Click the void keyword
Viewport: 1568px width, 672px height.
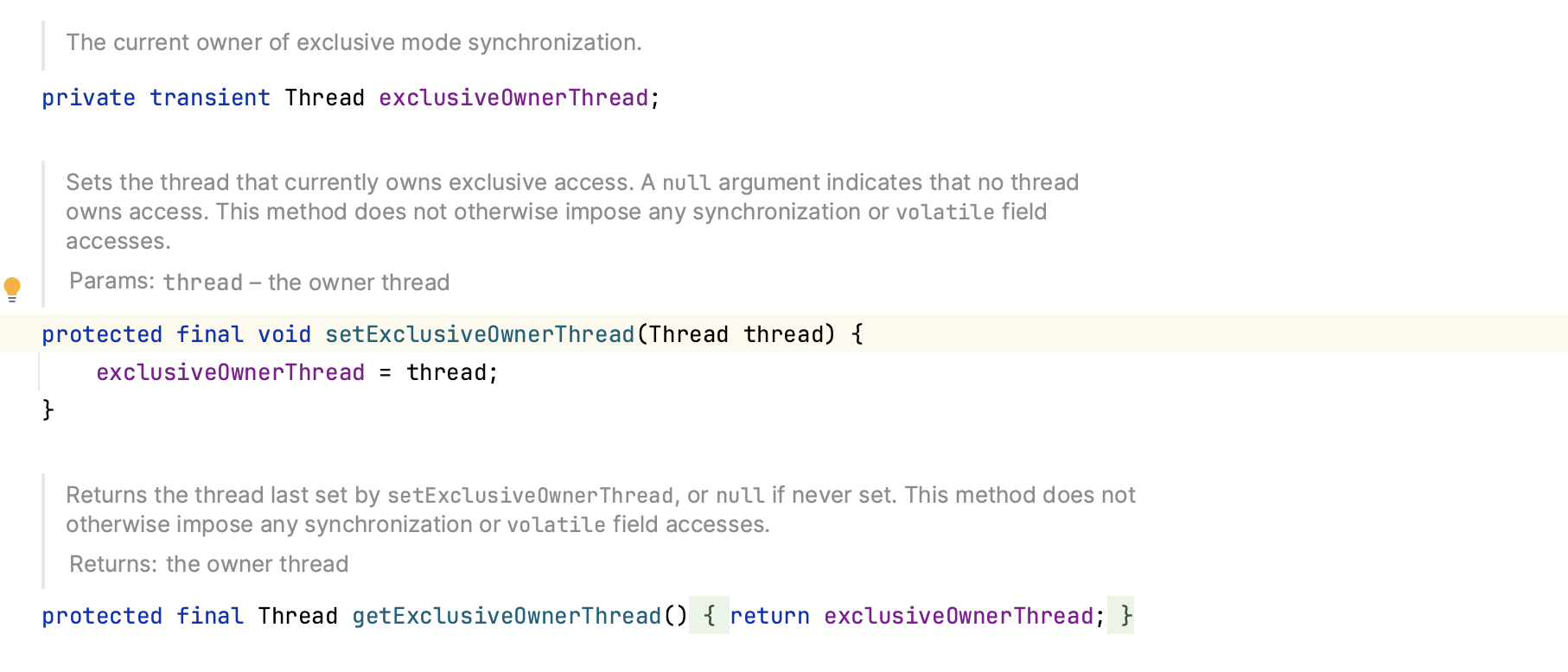[284, 334]
